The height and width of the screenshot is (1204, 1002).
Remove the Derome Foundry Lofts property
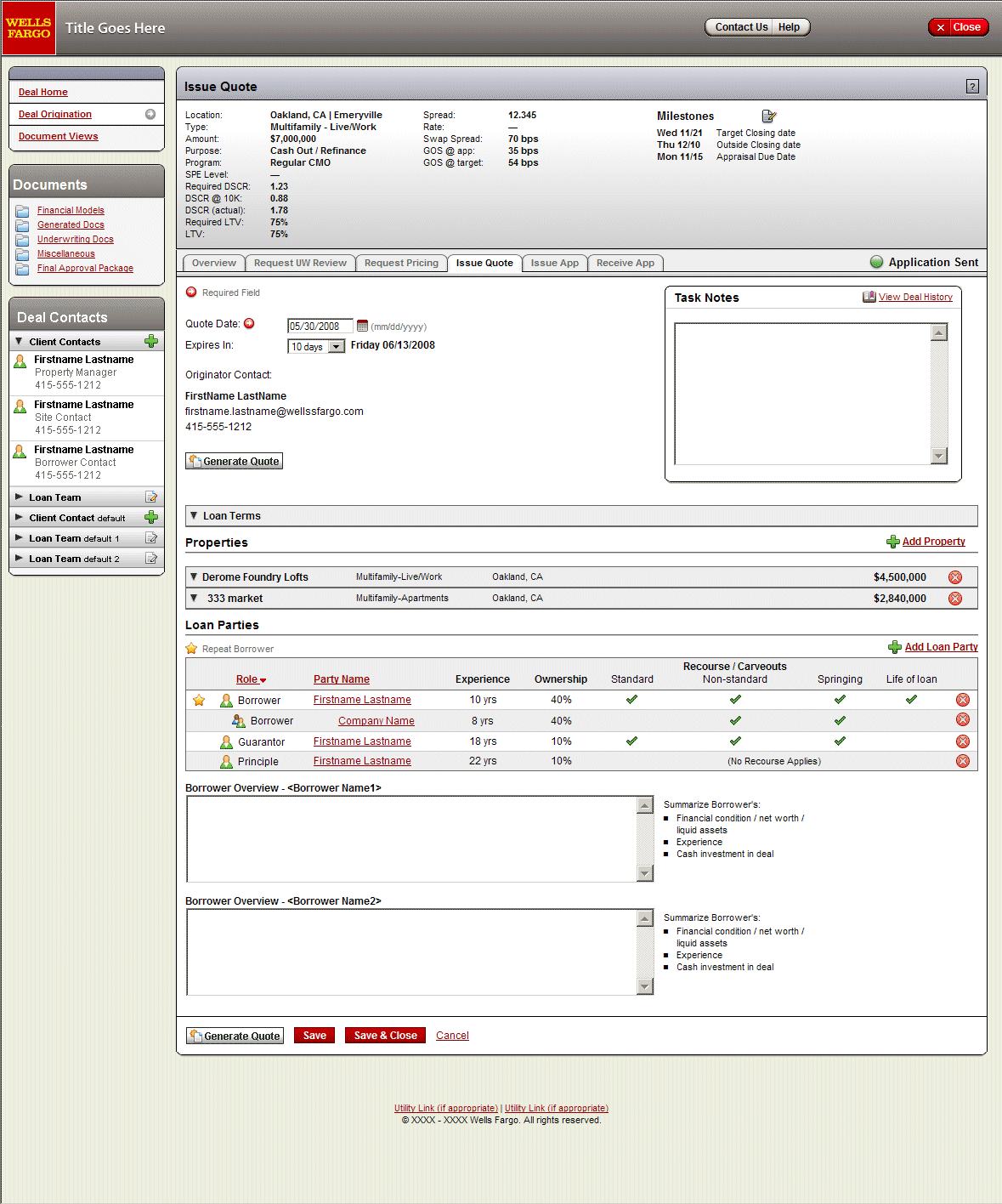click(955, 577)
